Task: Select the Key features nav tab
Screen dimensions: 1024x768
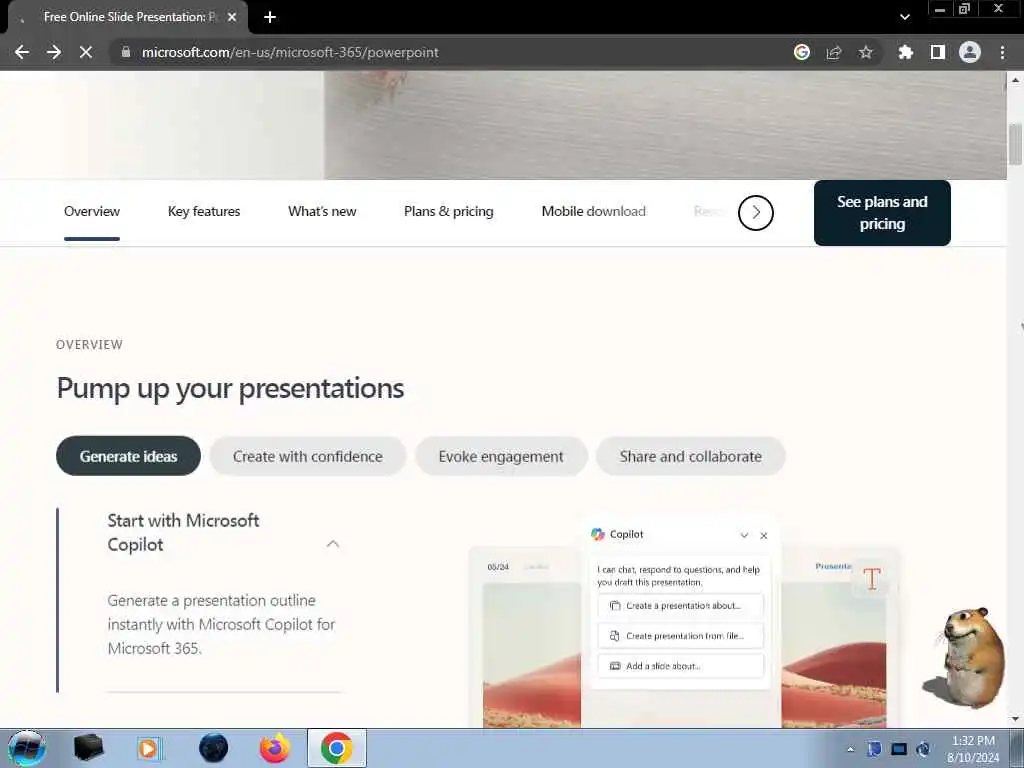Action: point(204,212)
